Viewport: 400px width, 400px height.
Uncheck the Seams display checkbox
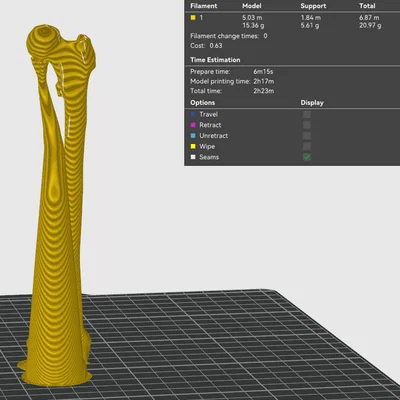click(x=307, y=157)
